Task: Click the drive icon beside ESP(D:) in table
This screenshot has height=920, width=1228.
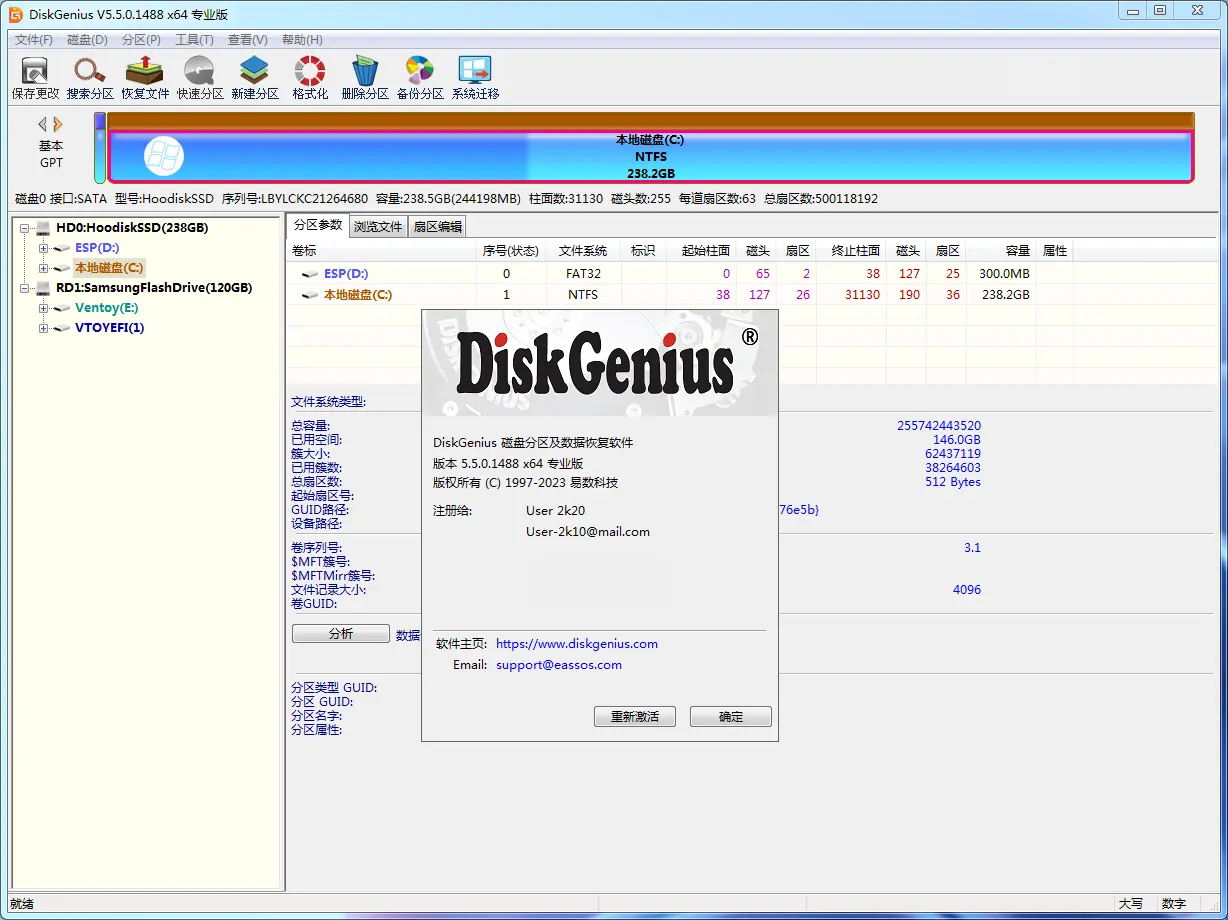Action: (311, 274)
